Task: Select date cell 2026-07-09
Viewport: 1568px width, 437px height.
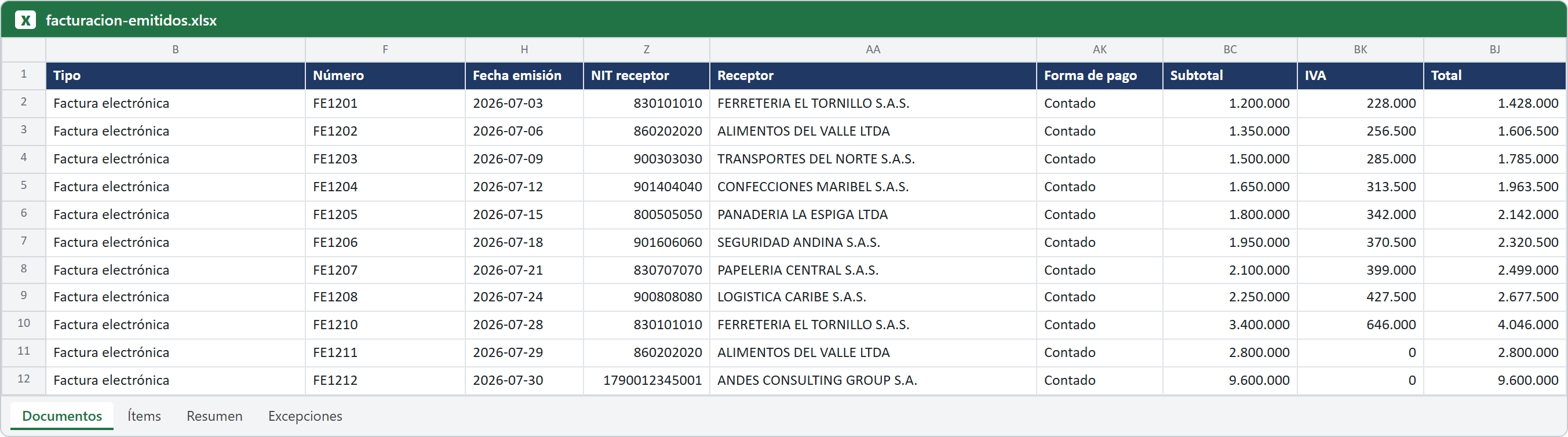Action: 524,159
